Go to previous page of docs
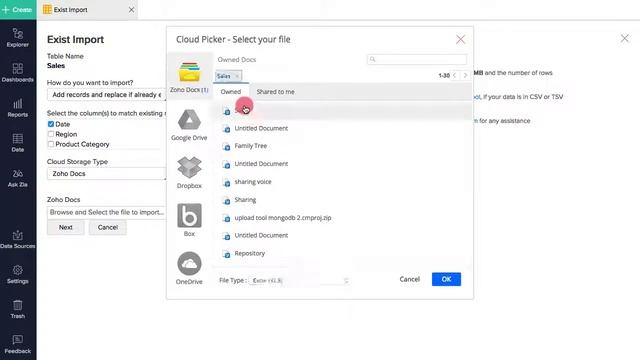640x360 pixels. [x=455, y=76]
